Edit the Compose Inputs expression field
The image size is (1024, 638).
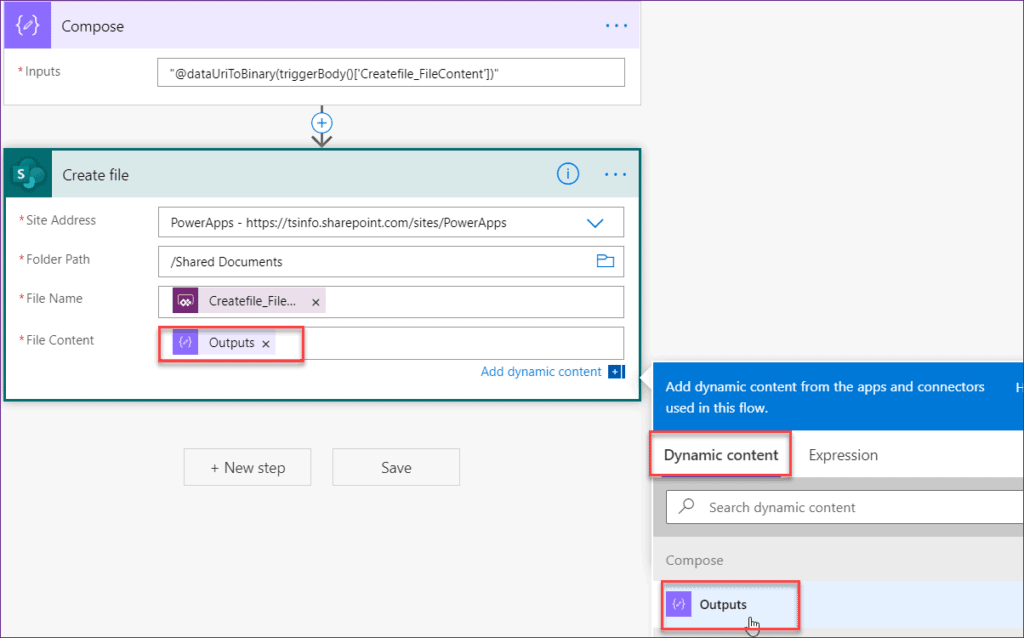pyautogui.click(x=391, y=73)
